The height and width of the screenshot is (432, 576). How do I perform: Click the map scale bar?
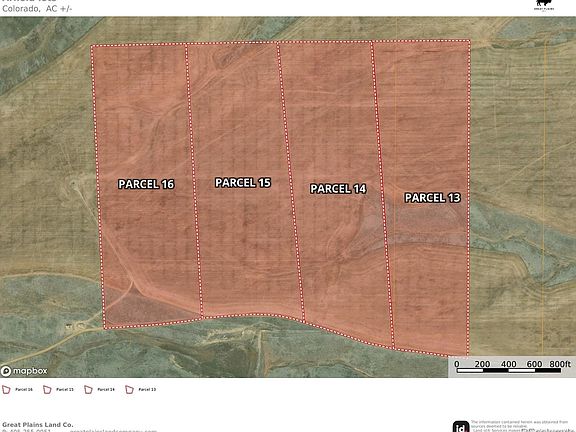[512, 367]
